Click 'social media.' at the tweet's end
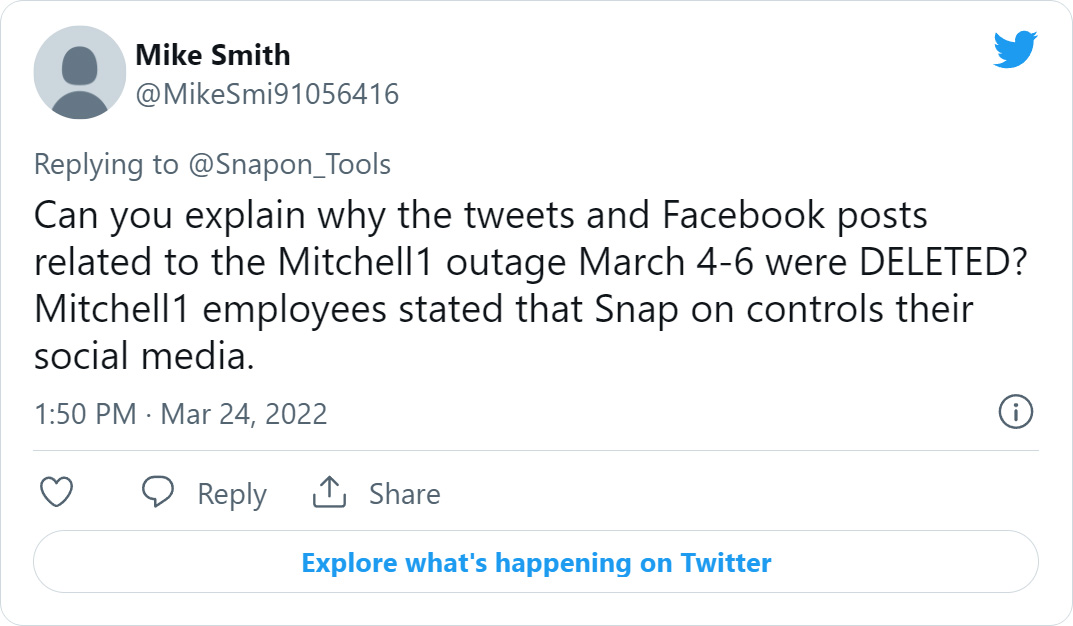 pyautogui.click(x=144, y=356)
